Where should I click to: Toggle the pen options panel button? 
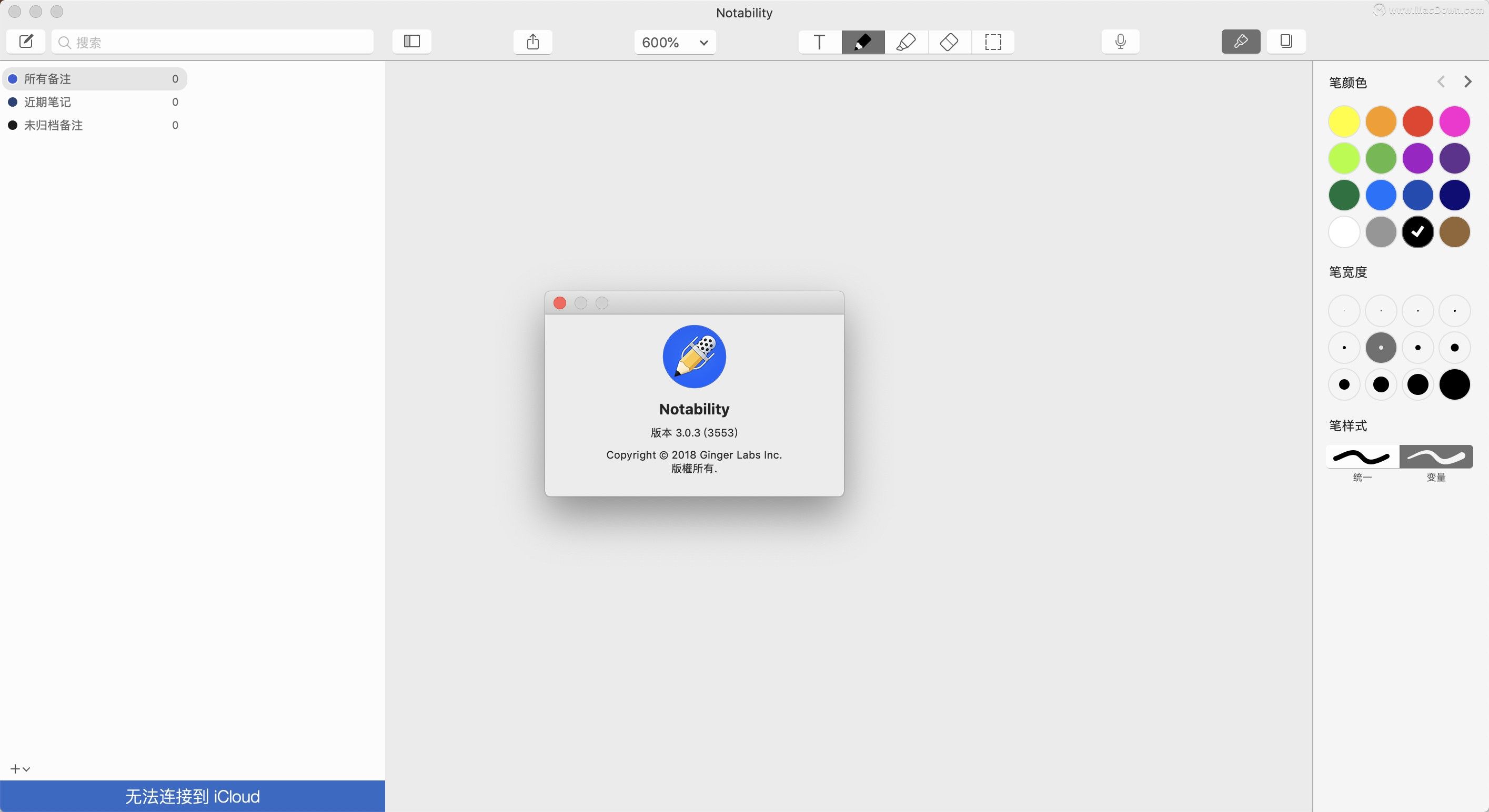click(x=1241, y=42)
